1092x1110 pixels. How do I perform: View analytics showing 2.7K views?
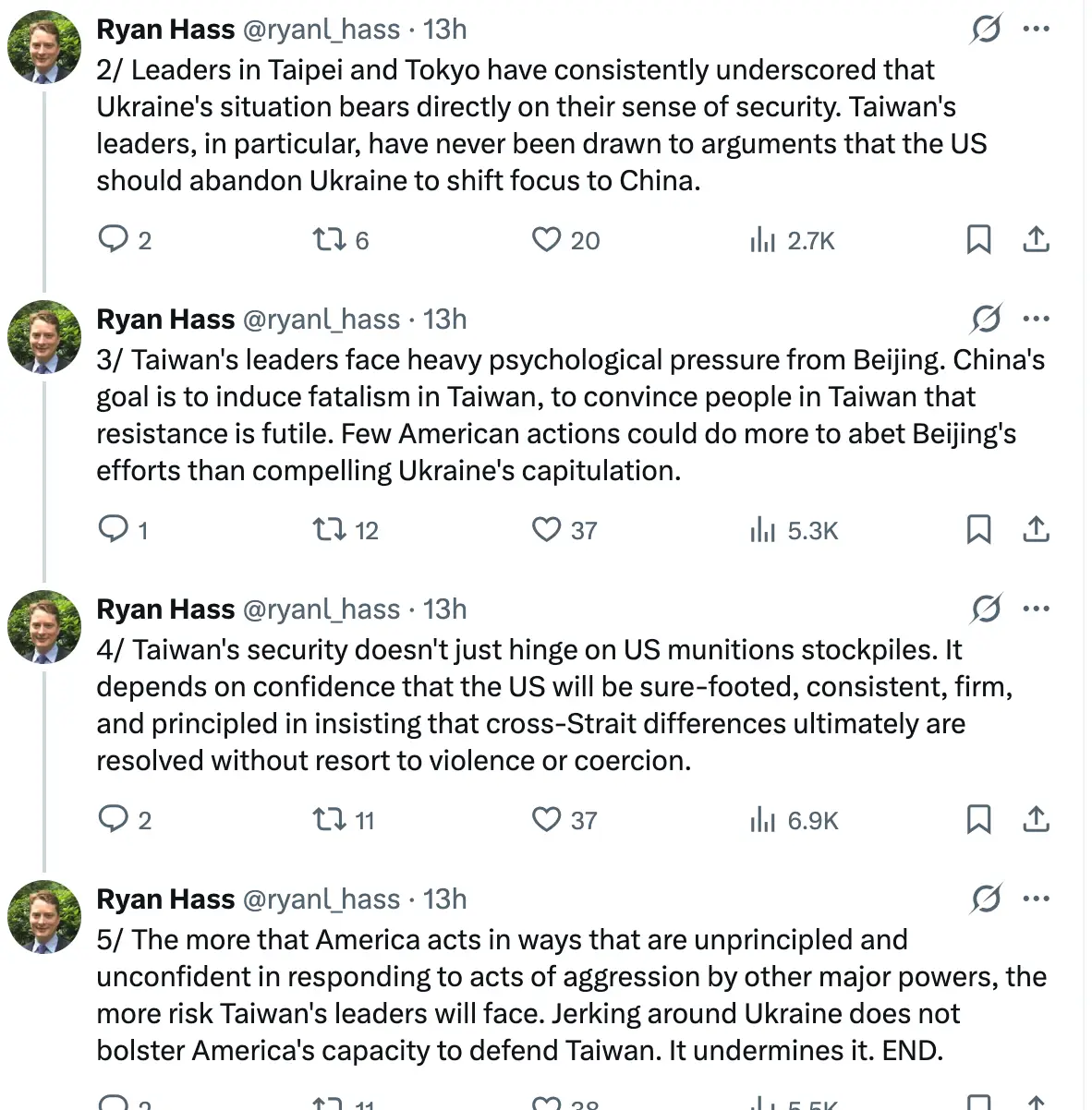point(763,241)
